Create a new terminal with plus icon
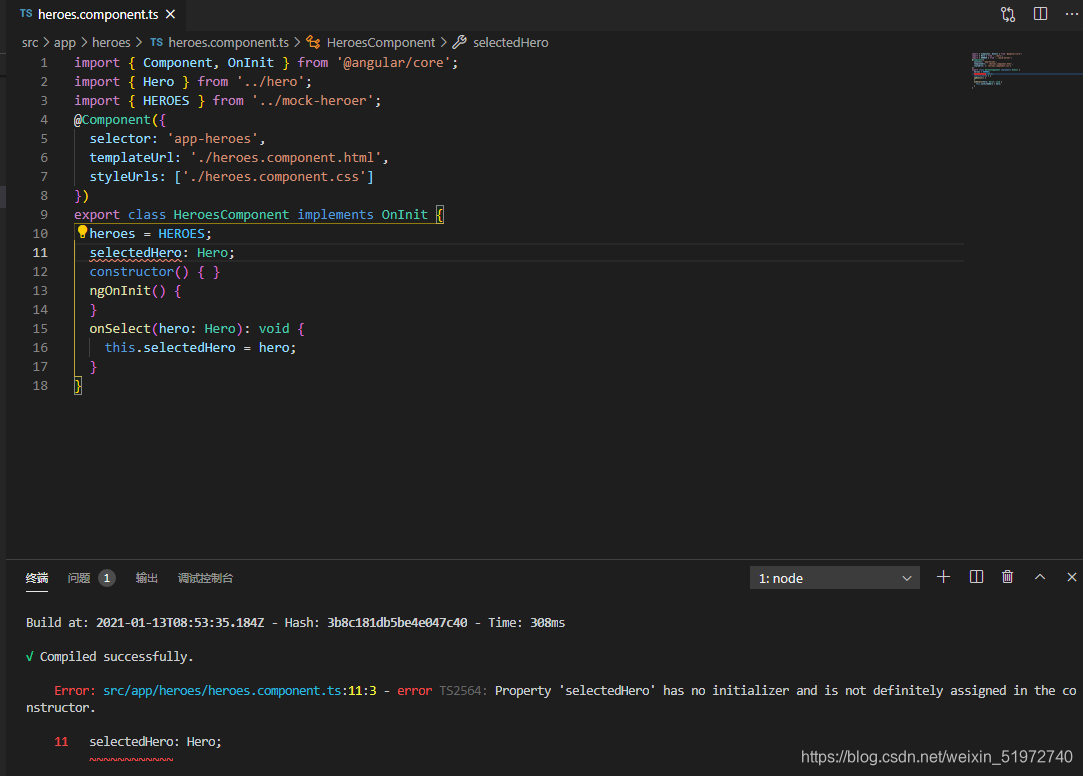The width and height of the screenshot is (1083, 776). [943, 576]
